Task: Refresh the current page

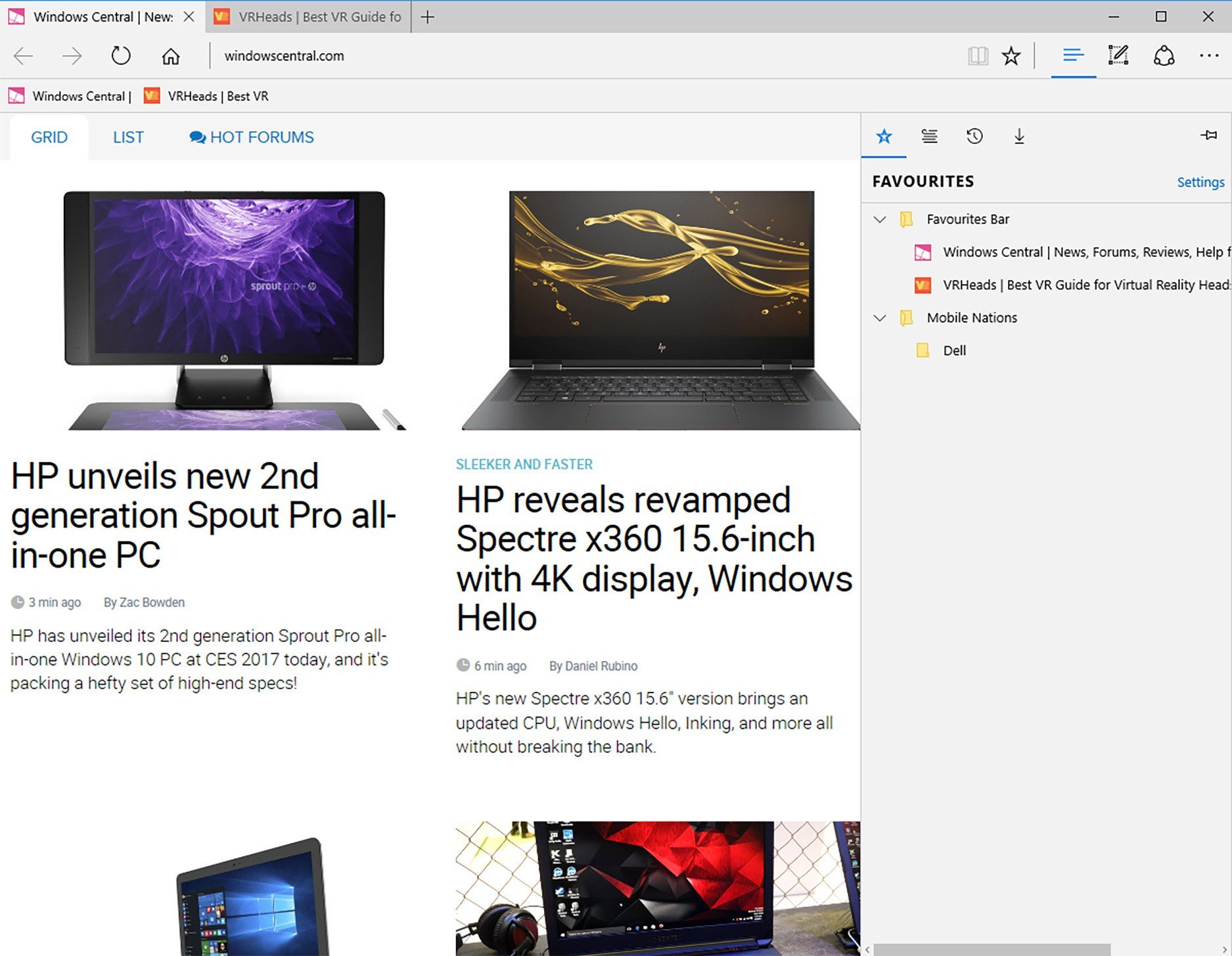Action: coord(121,56)
